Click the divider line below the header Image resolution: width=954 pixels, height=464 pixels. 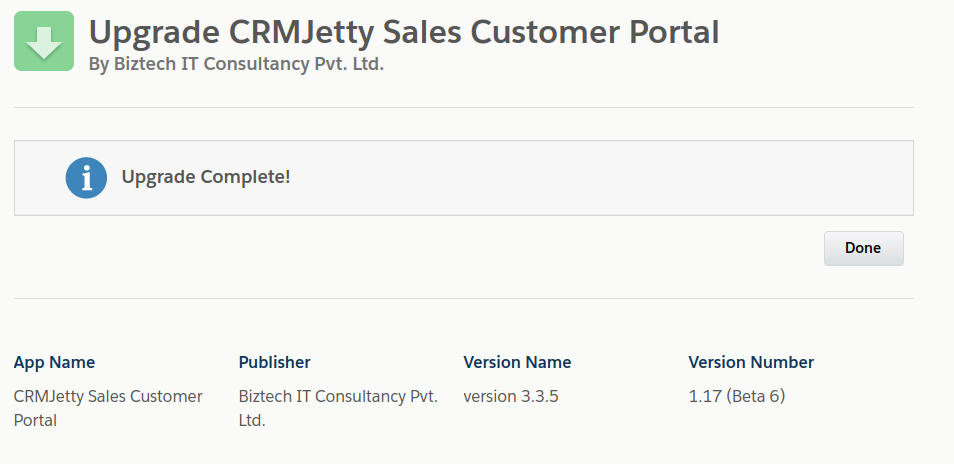click(x=464, y=107)
